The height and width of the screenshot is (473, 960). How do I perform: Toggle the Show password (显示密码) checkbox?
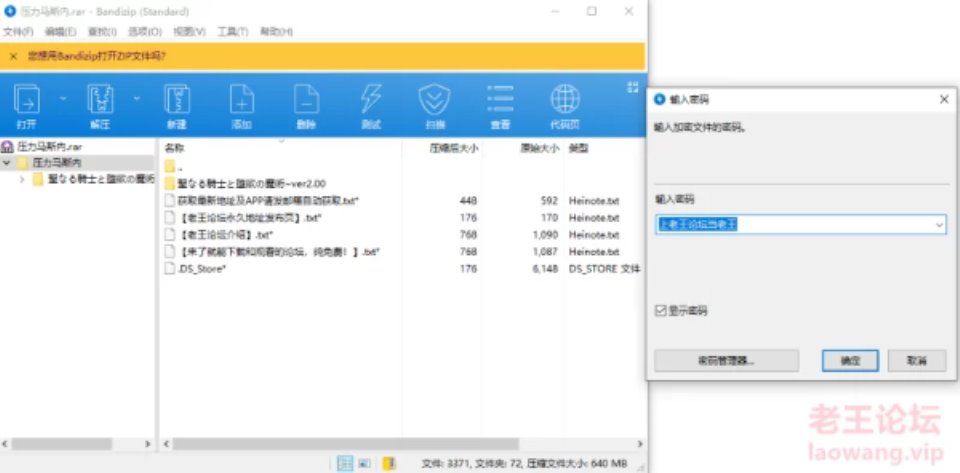[x=660, y=311]
